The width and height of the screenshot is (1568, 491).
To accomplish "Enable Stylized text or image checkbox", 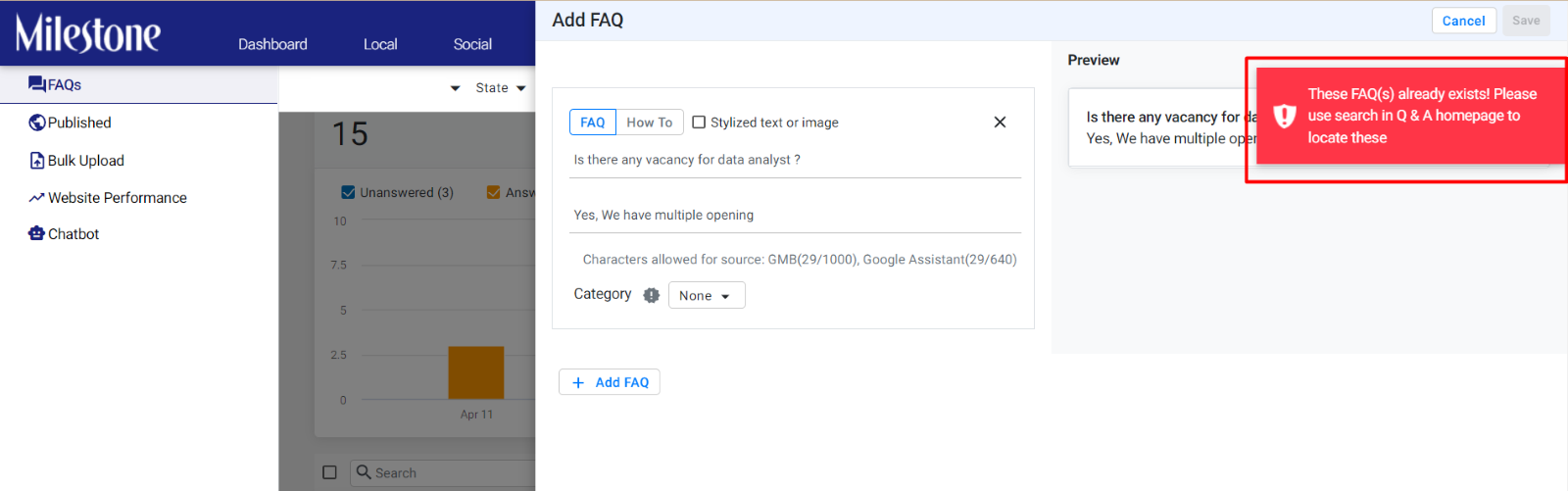I will coord(699,123).
